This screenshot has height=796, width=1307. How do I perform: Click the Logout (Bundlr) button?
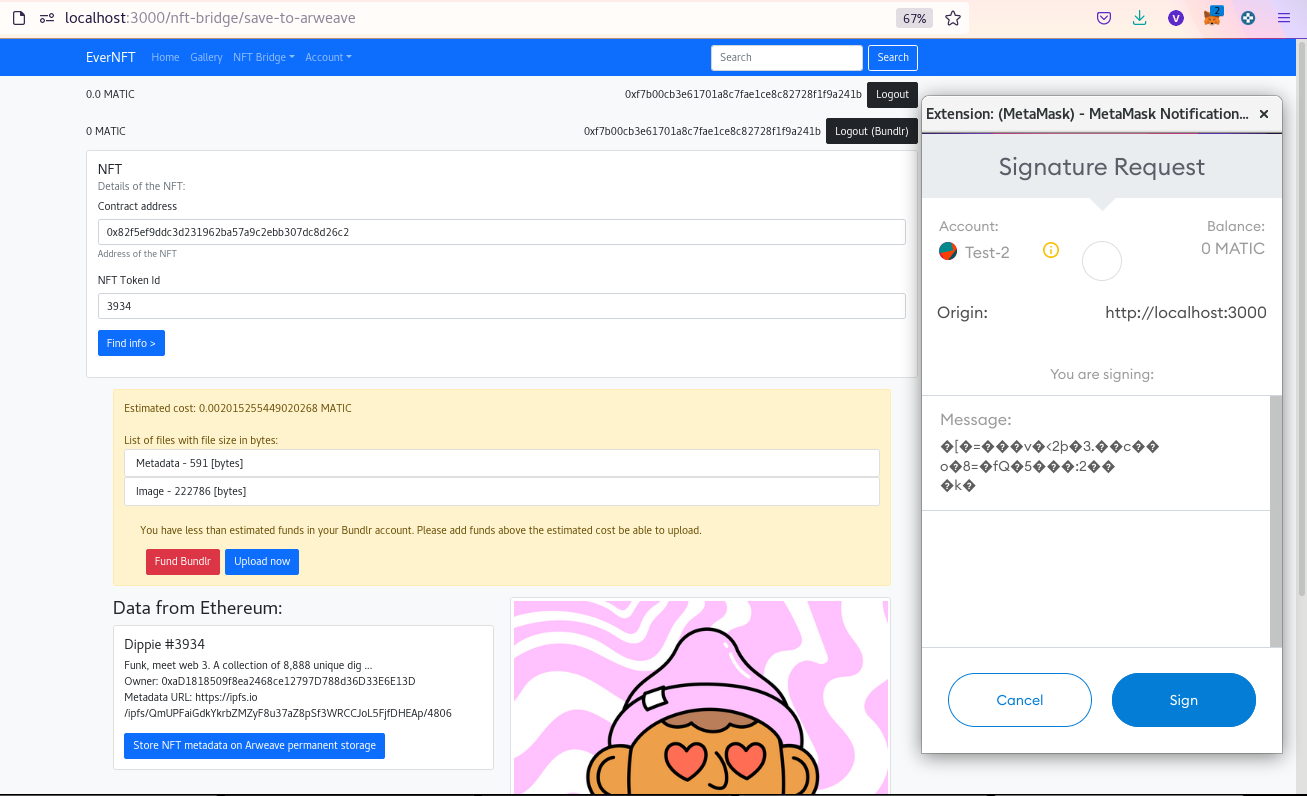[872, 131]
